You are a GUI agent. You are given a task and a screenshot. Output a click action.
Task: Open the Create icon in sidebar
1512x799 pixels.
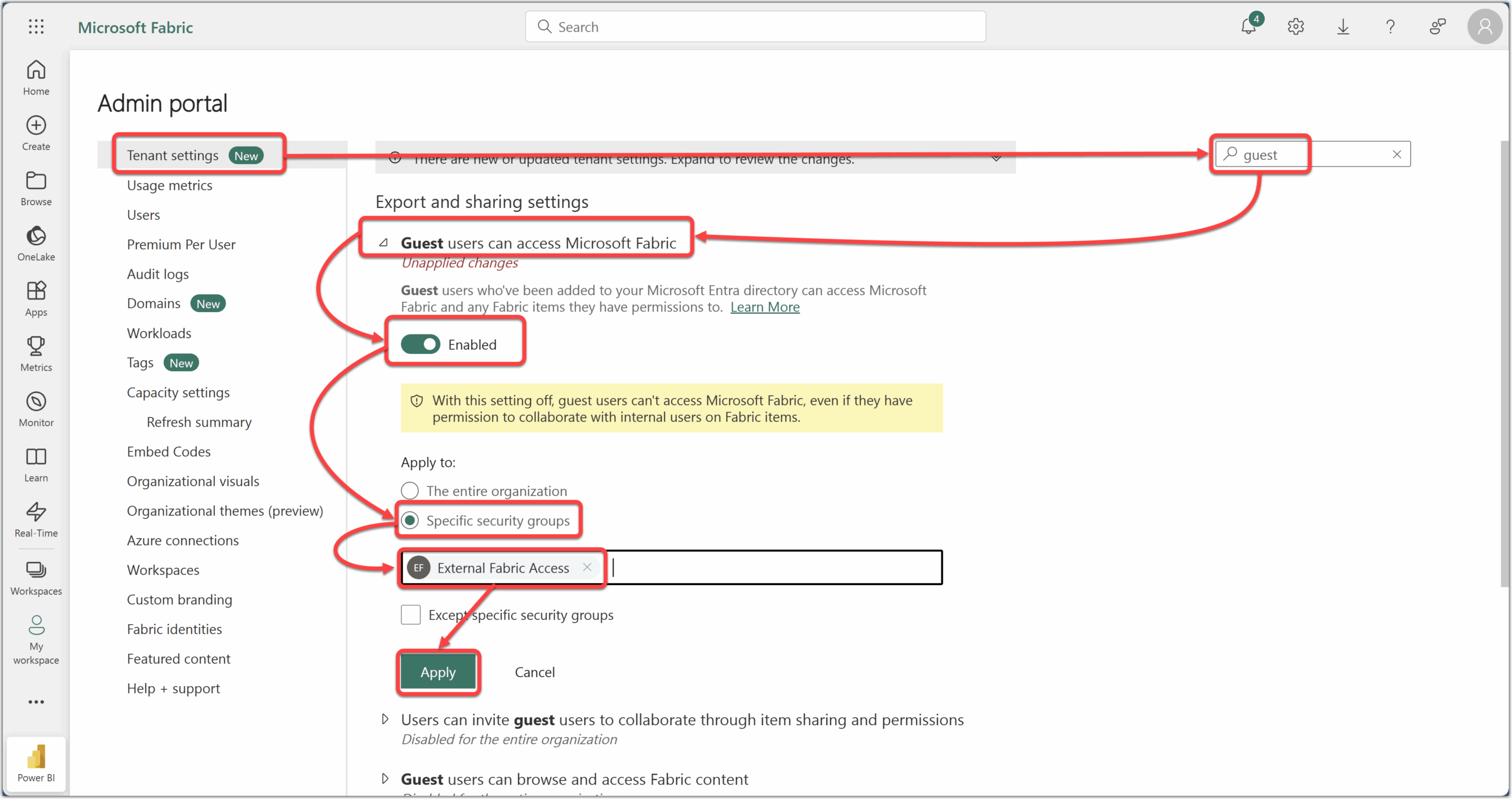coord(36,133)
